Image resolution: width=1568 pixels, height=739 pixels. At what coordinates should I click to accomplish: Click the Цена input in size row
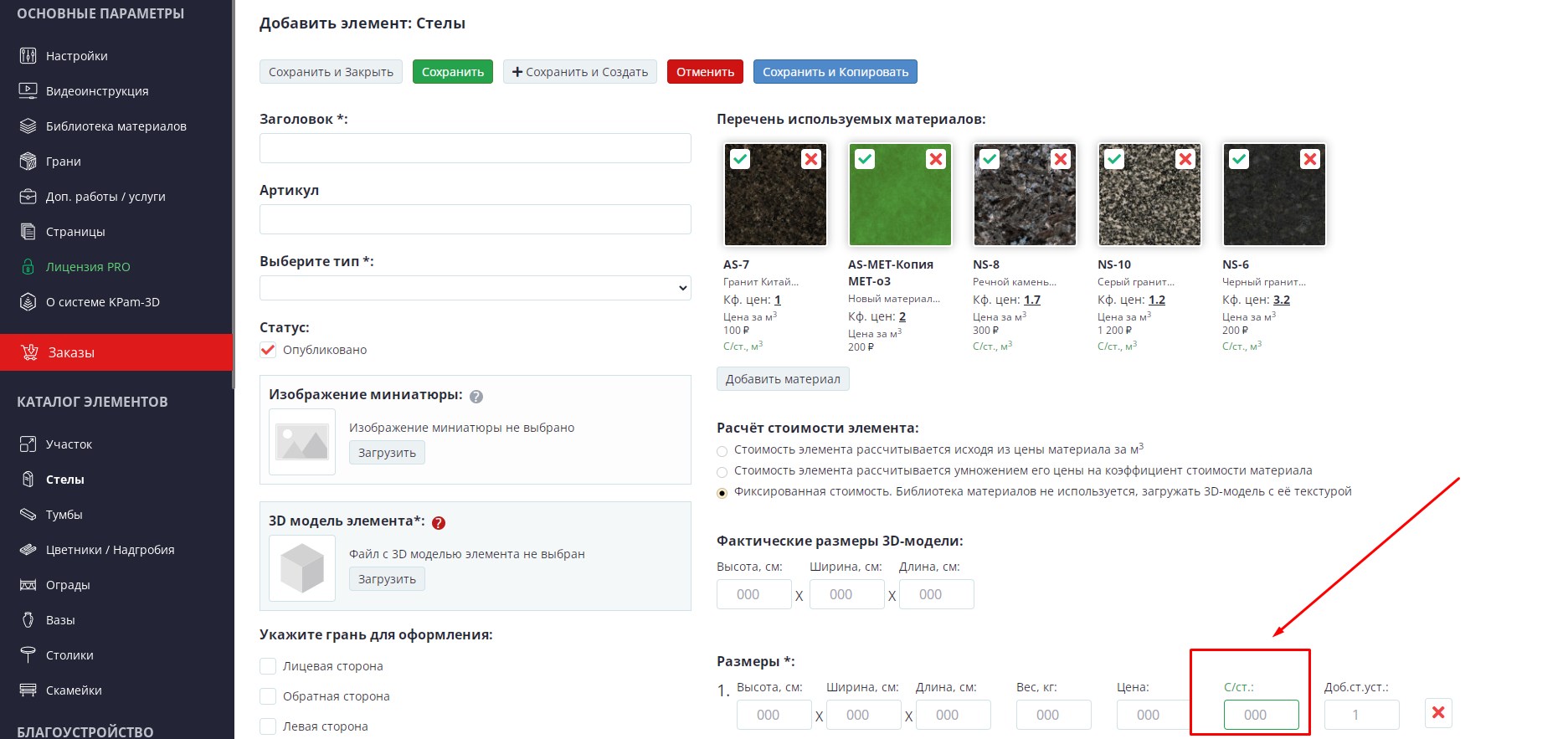pyautogui.click(x=1154, y=715)
